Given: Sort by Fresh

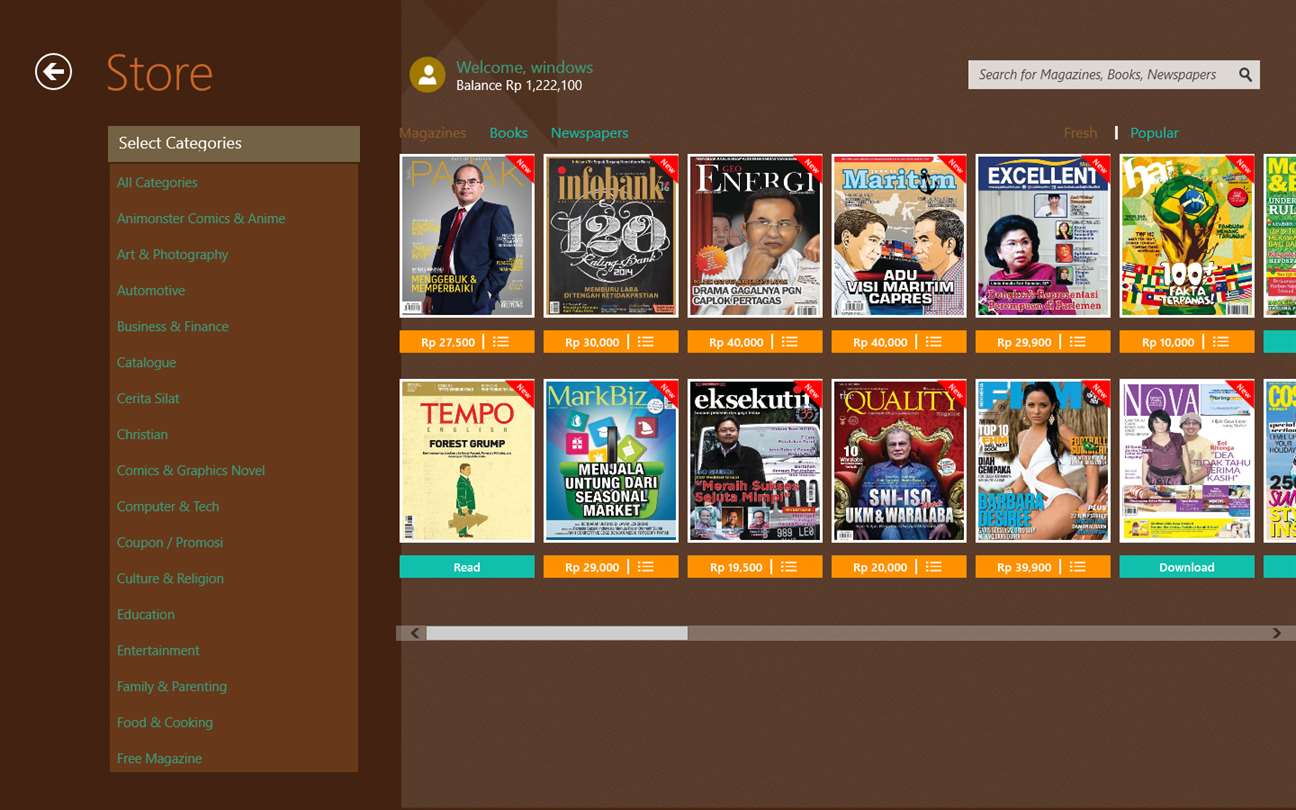Looking at the screenshot, I should pyautogui.click(x=1080, y=133).
